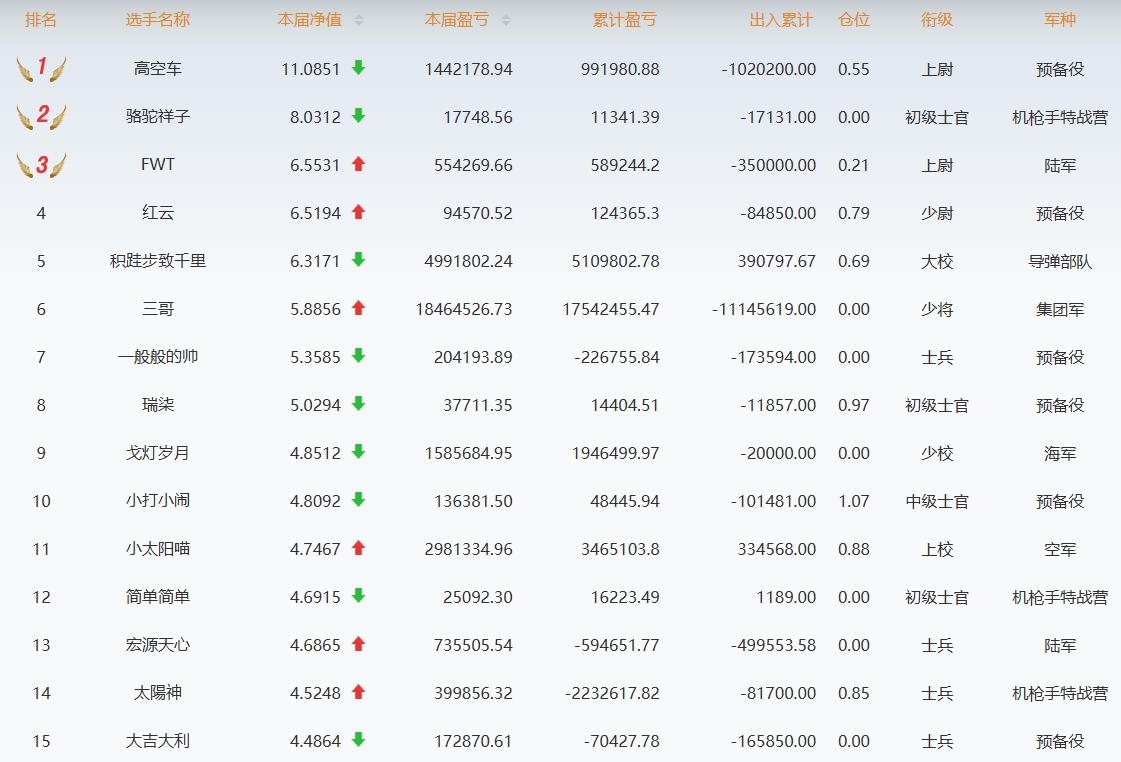Click red up arrow beside 4.5248
The image size is (1121, 762).
[358, 692]
